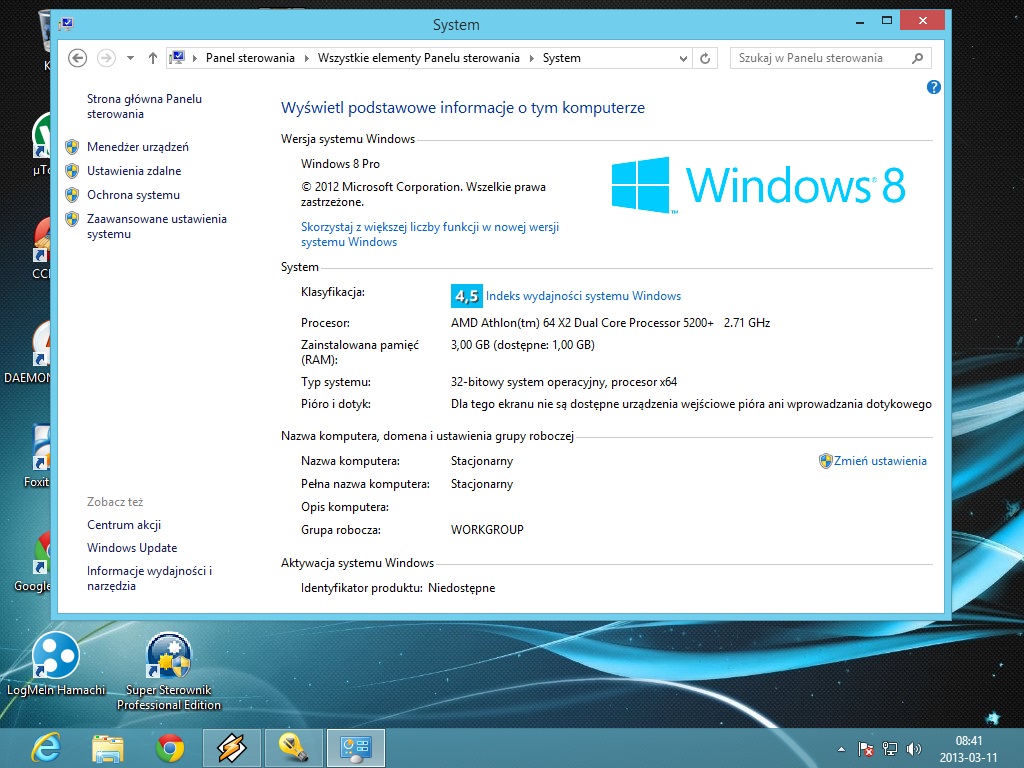Expand the address bar history dropdown
This screenshot has height=768, width=1024.
[683, 58]
